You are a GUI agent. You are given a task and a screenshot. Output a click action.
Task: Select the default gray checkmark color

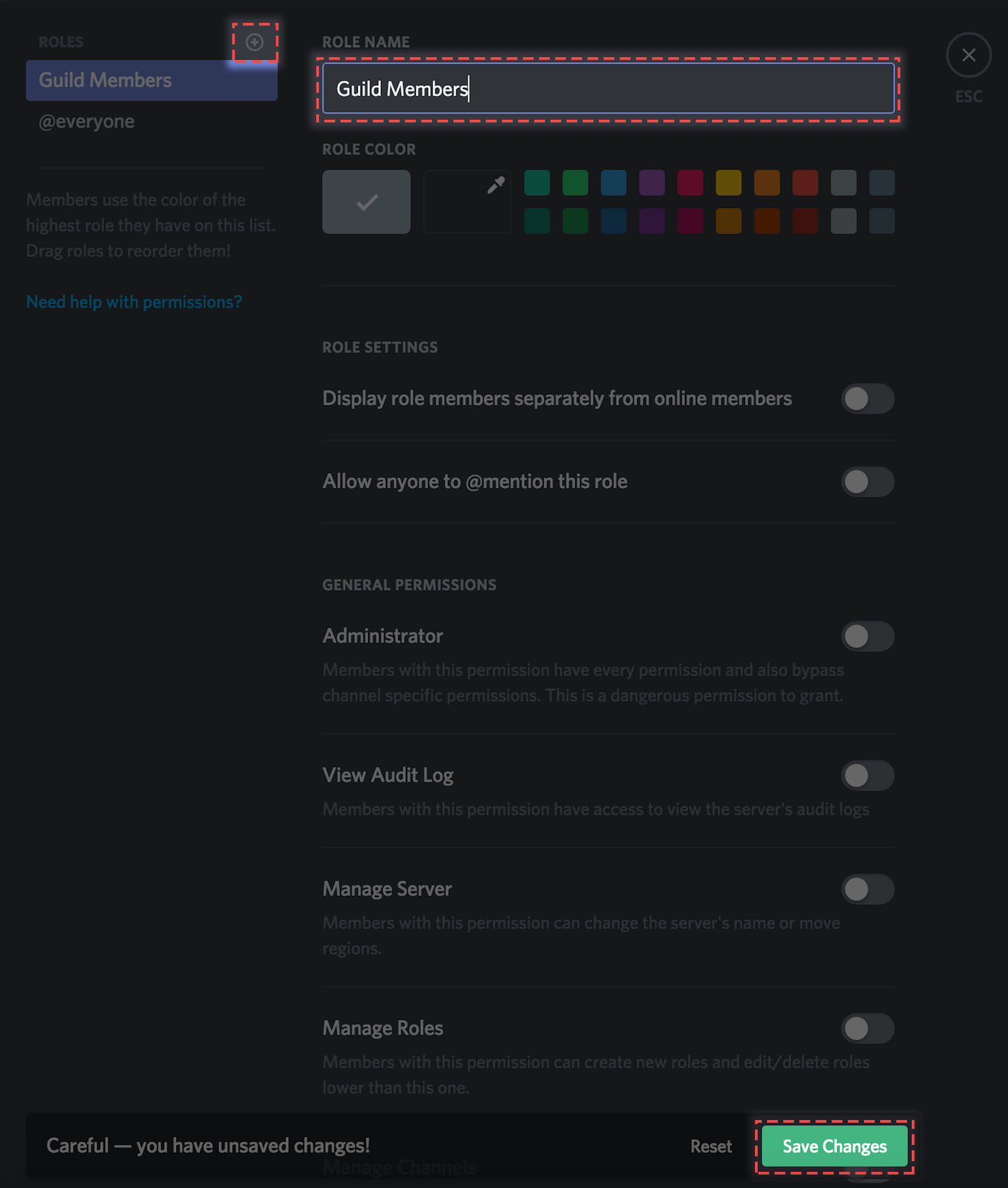coord(366,202)
